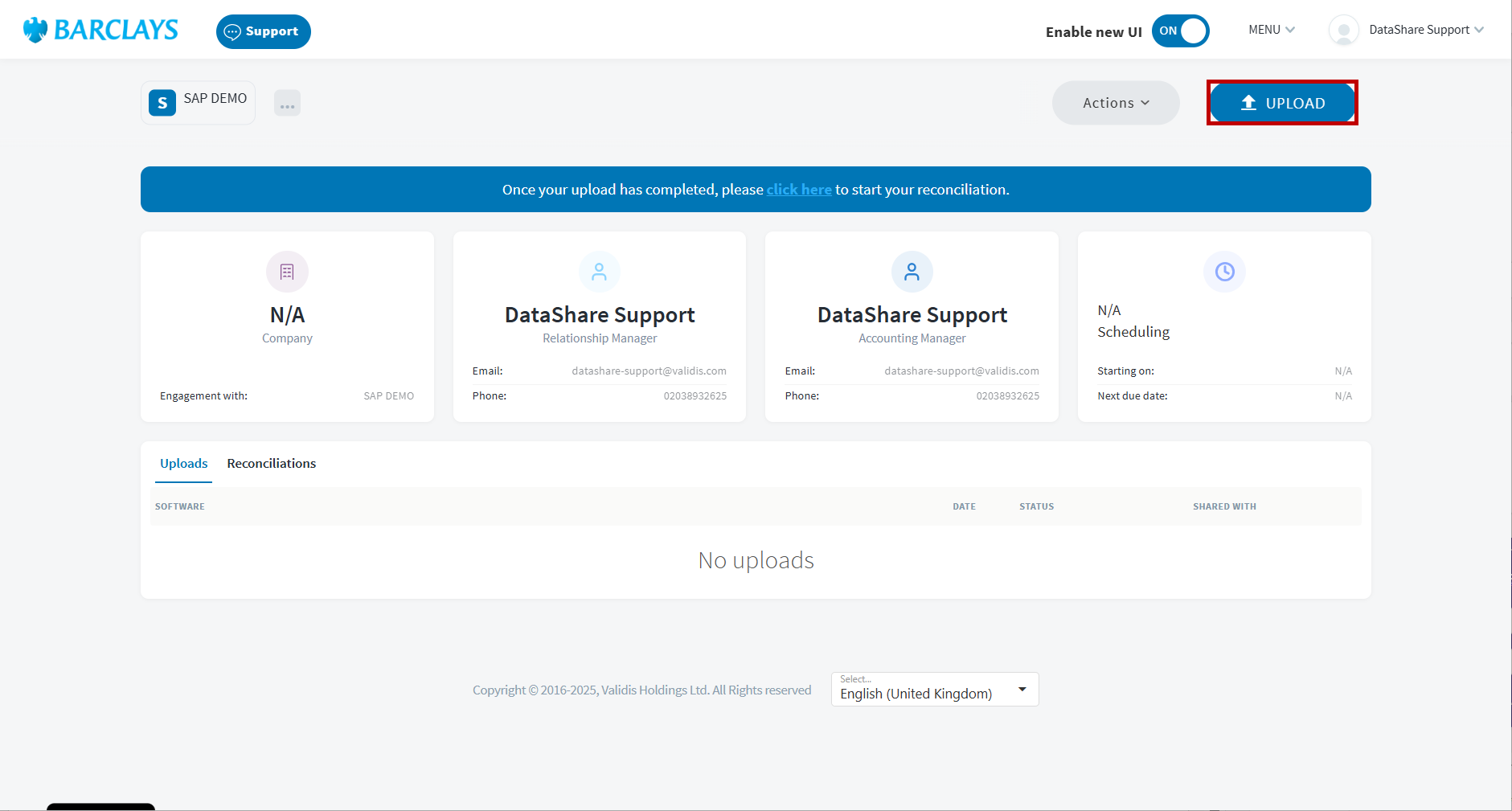This screenshot has height=811, width=1512.
Task: Open the language selector English (United Kingdom)
Action: (x=934, y=690)
